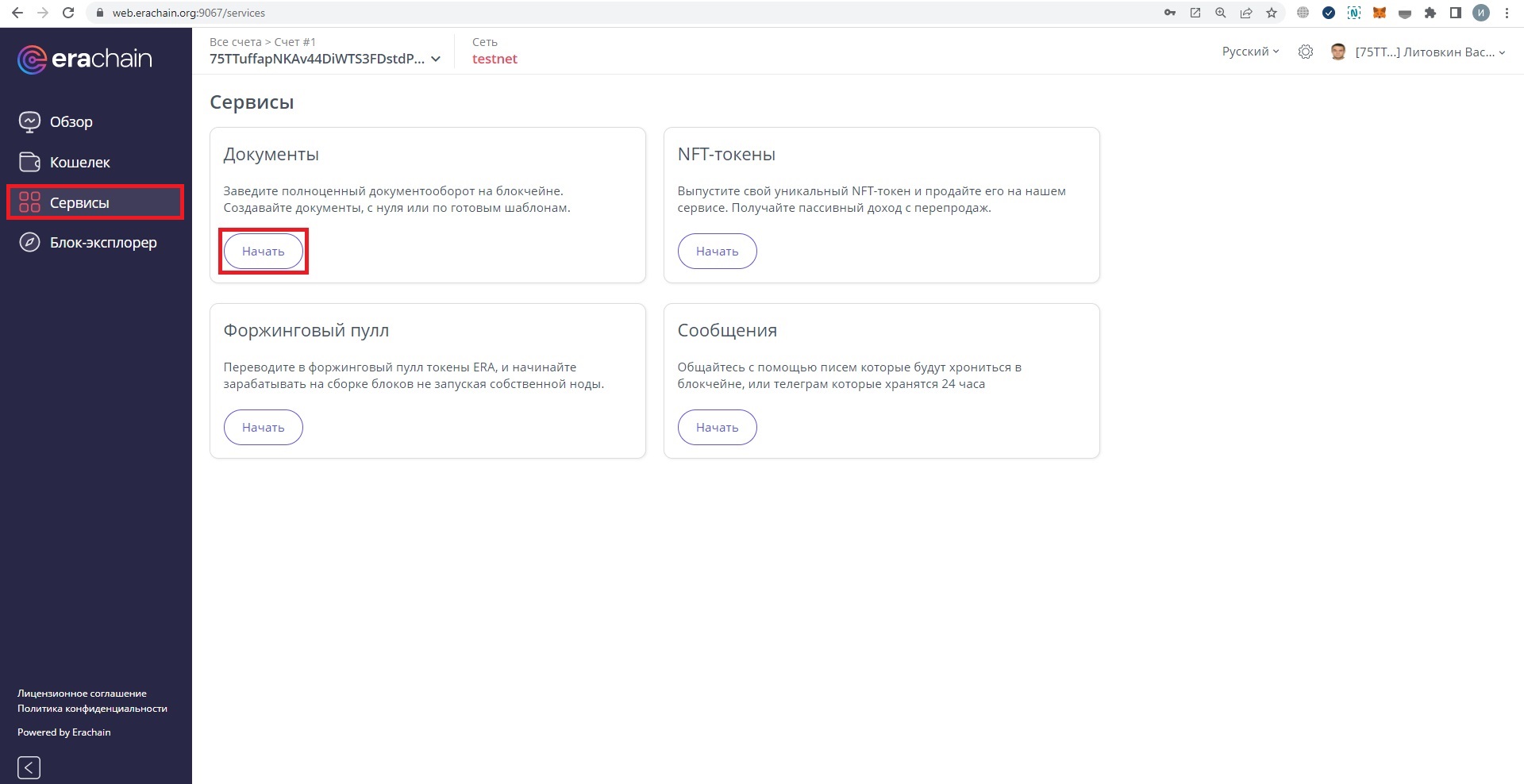Open the Русский language dropdown
1524x784 pixels.
pyautogui.click(x=1250, y=52)
